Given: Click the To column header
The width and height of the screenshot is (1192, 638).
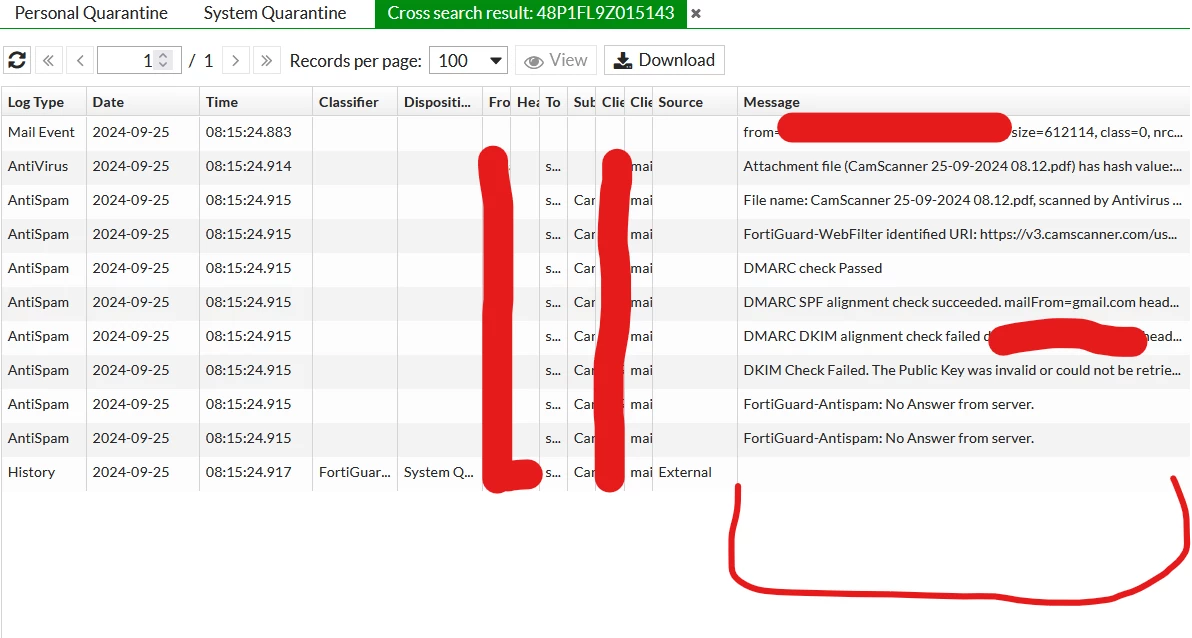Looking at the screenshot, I should pos(553,102).
